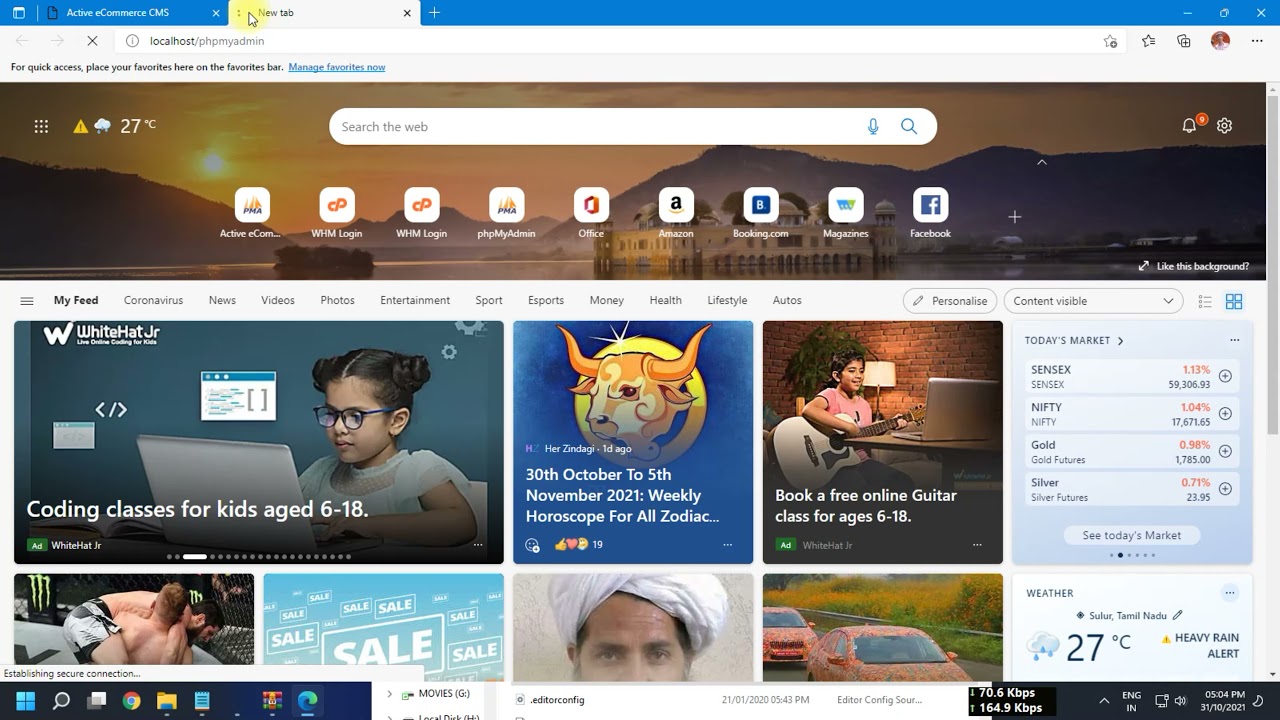Launch the Office quick link
This screenshot has width=1280, height=720.
coord(591,214)
